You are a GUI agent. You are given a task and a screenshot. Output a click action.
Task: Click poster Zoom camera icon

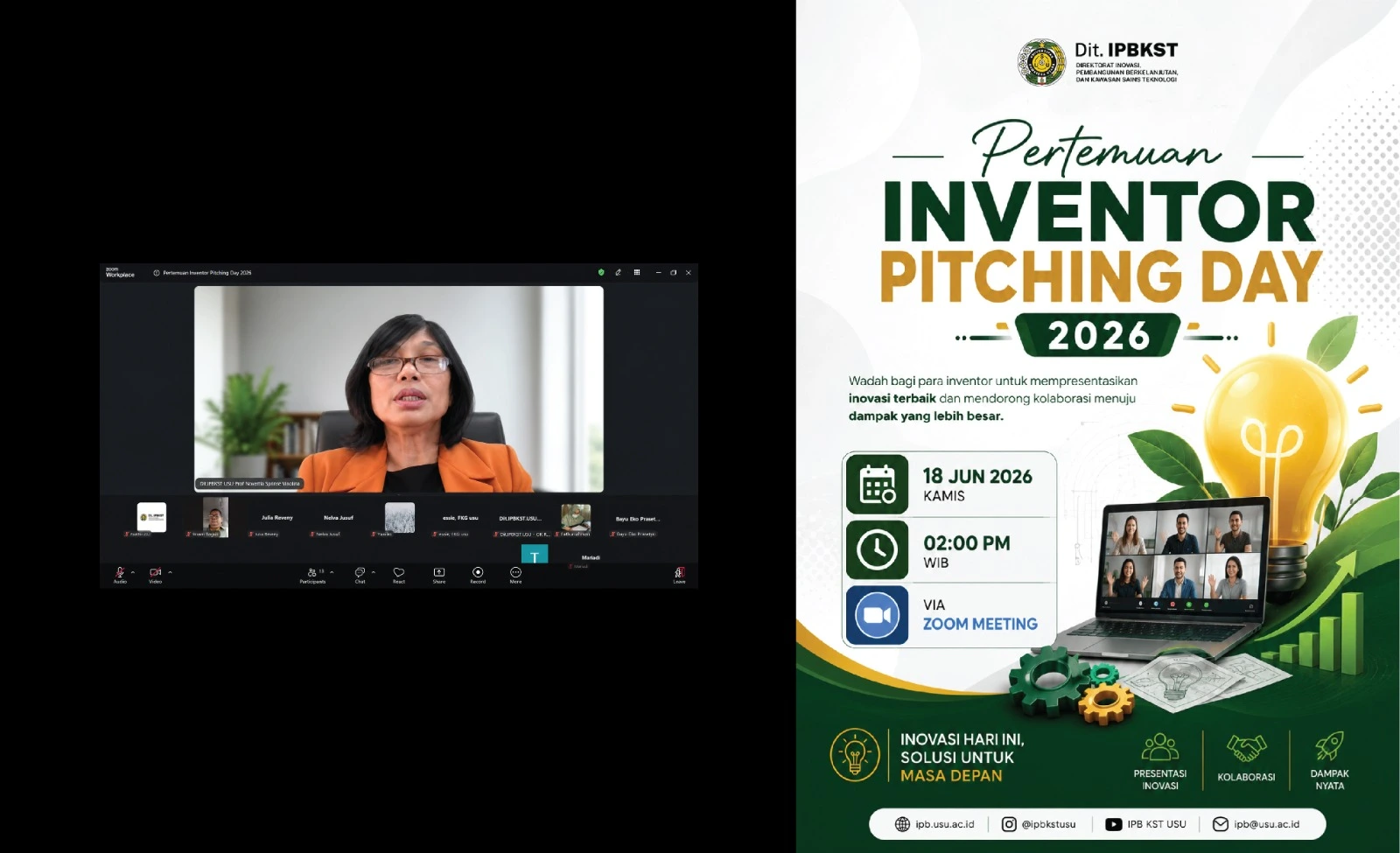click(878, 615)
